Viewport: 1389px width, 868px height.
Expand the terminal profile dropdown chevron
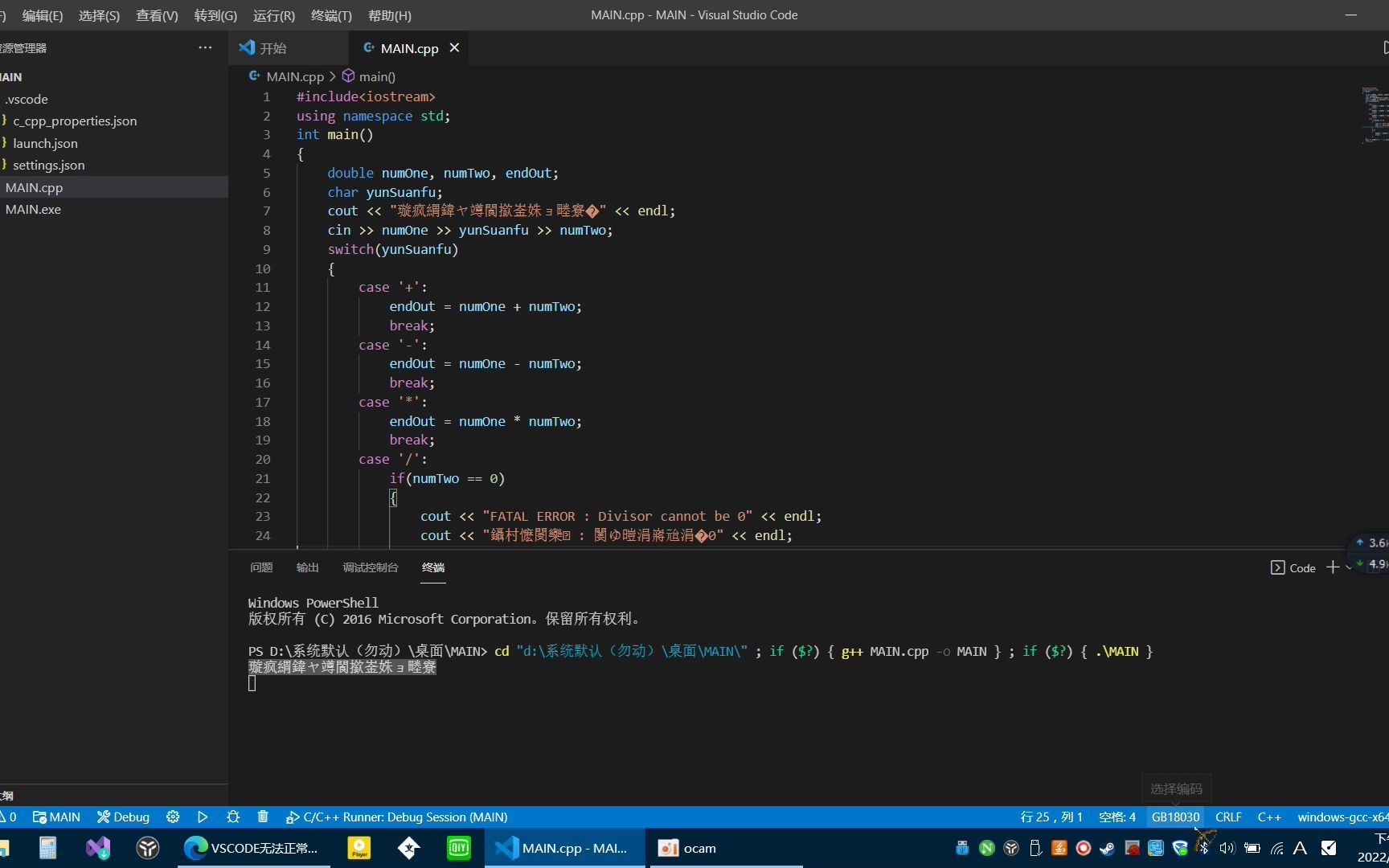click(x=1349, y=567)
